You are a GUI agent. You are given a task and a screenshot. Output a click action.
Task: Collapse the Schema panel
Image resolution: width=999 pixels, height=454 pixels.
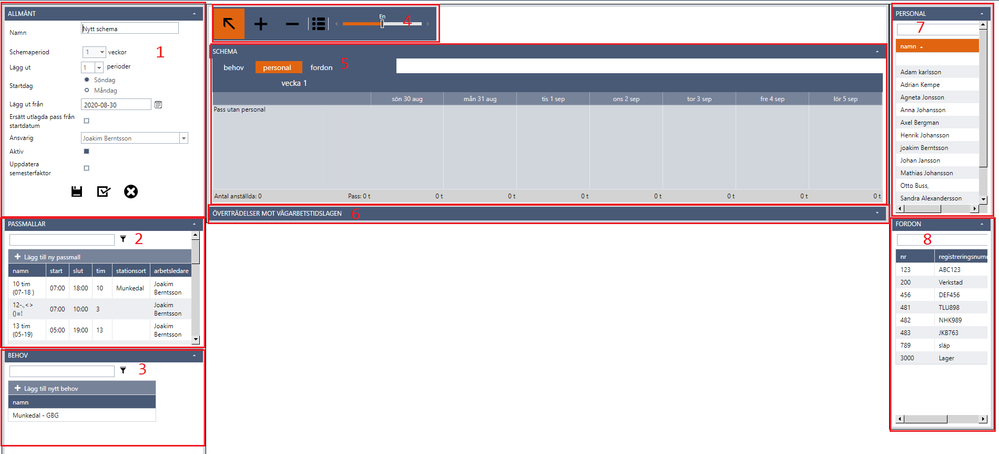point(877,50)
